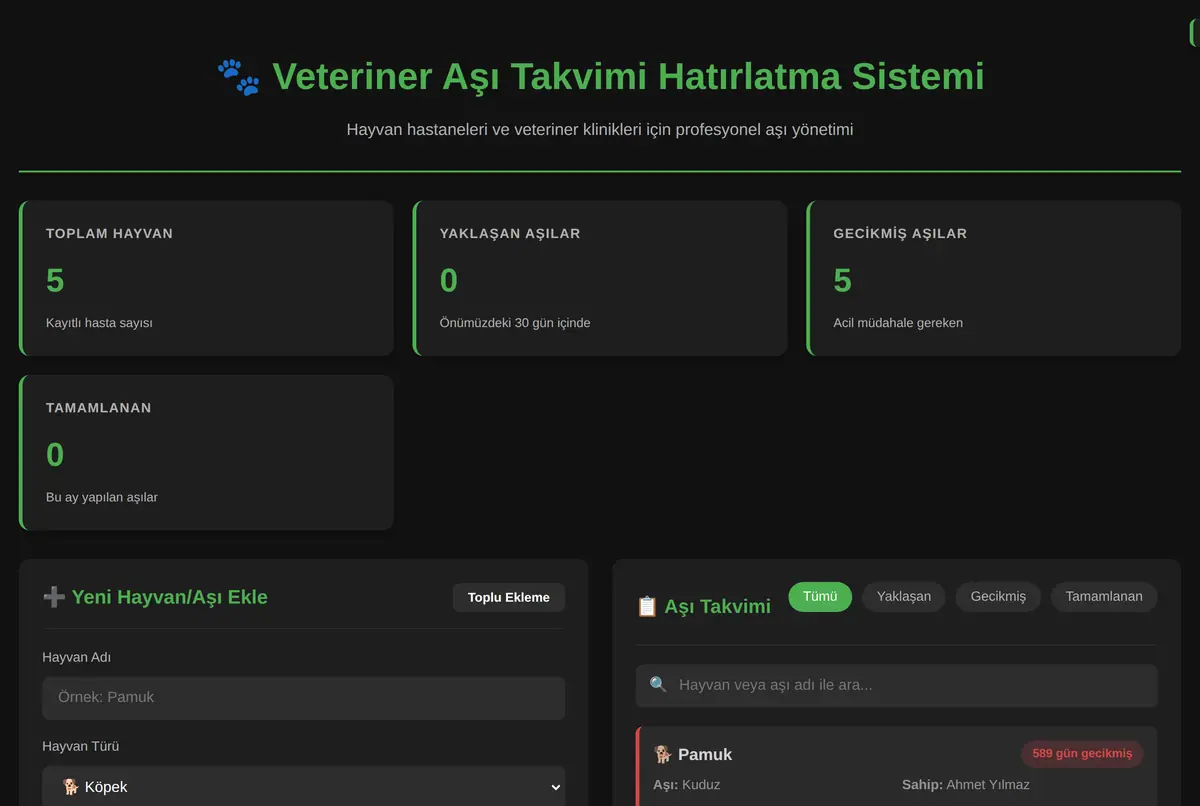Open the Toplu Ekleme button

(x=509, y=597)
